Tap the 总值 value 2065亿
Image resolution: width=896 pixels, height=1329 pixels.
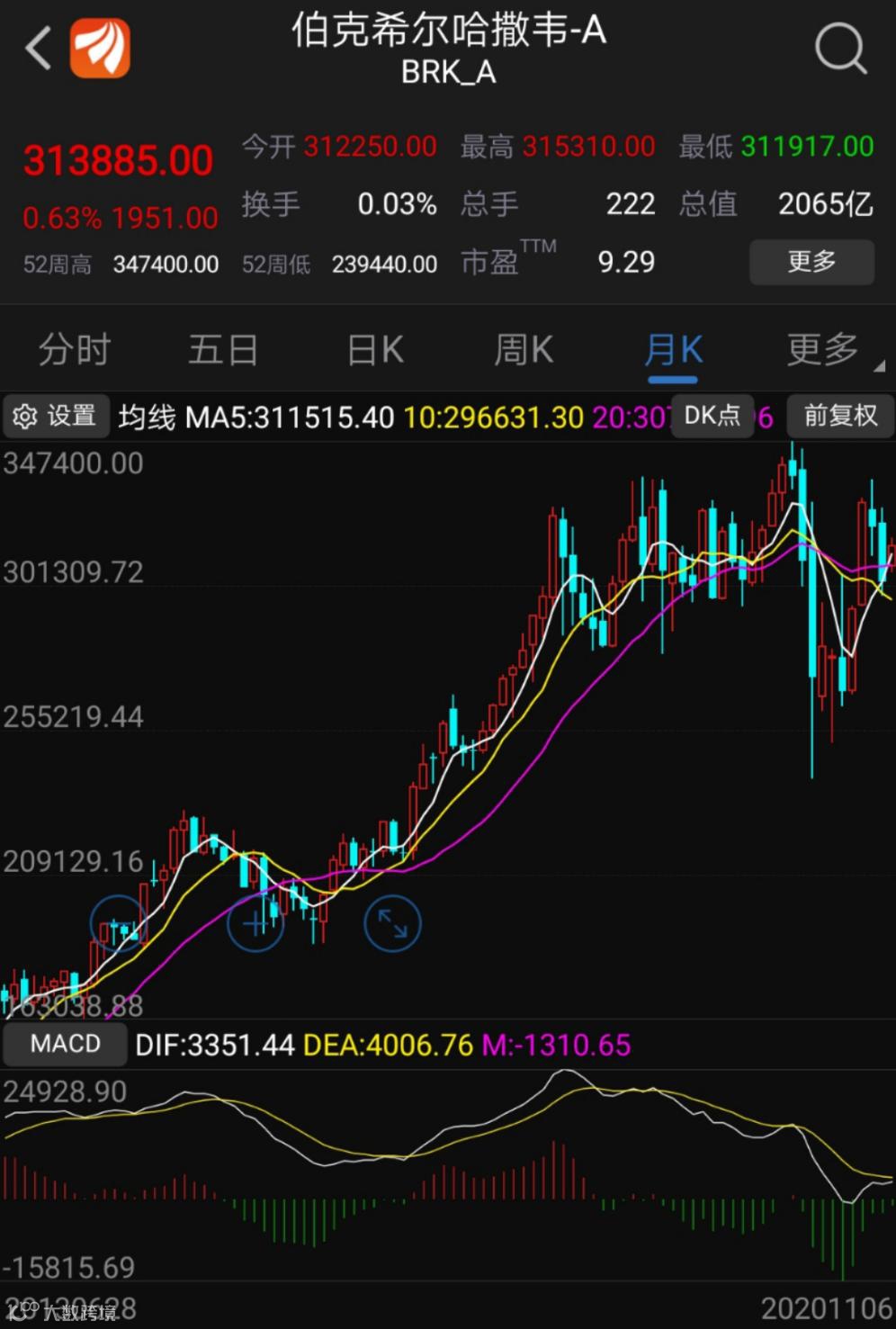coord(826,204)
